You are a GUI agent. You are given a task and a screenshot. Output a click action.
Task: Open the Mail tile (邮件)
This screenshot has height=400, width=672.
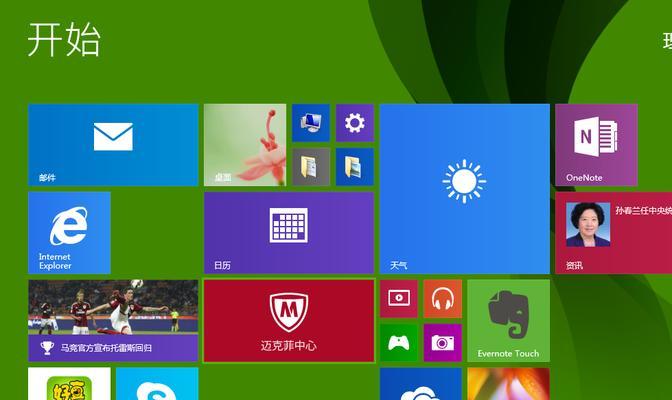[113, 145]
